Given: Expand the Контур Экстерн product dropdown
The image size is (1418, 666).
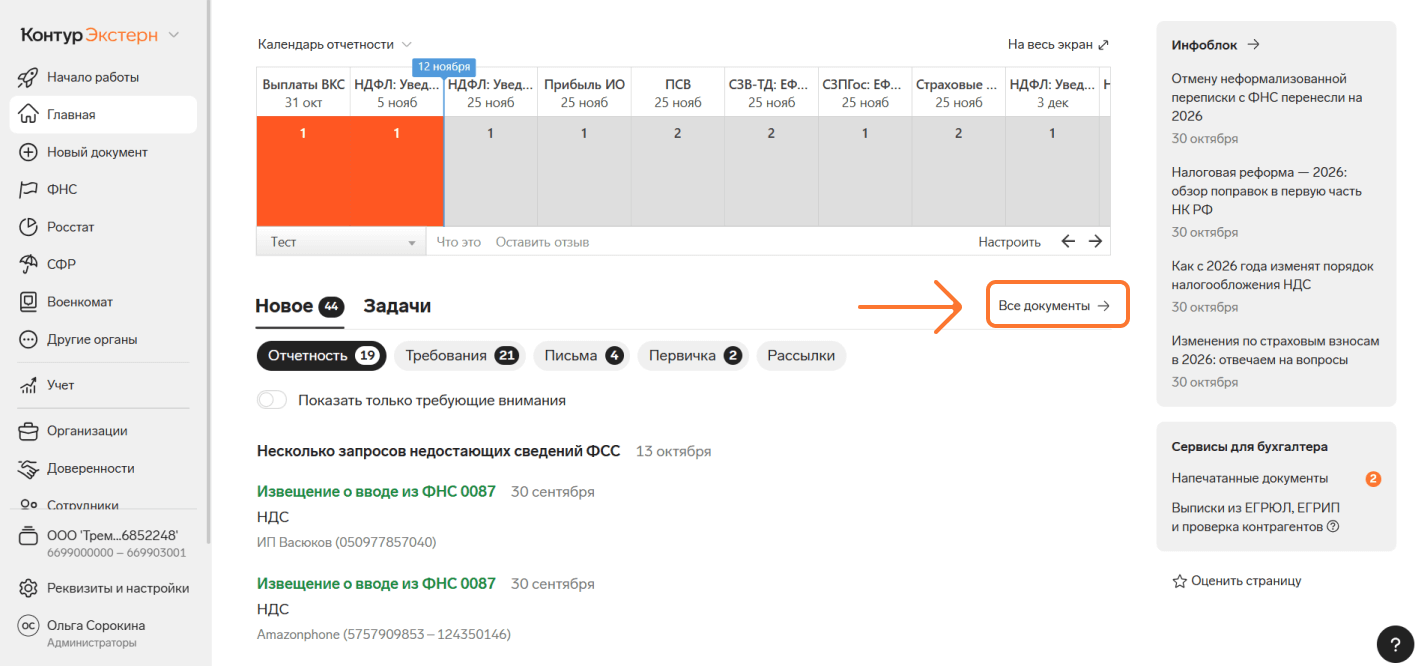Looking at the screenshot, I should [x=174, y=35].
